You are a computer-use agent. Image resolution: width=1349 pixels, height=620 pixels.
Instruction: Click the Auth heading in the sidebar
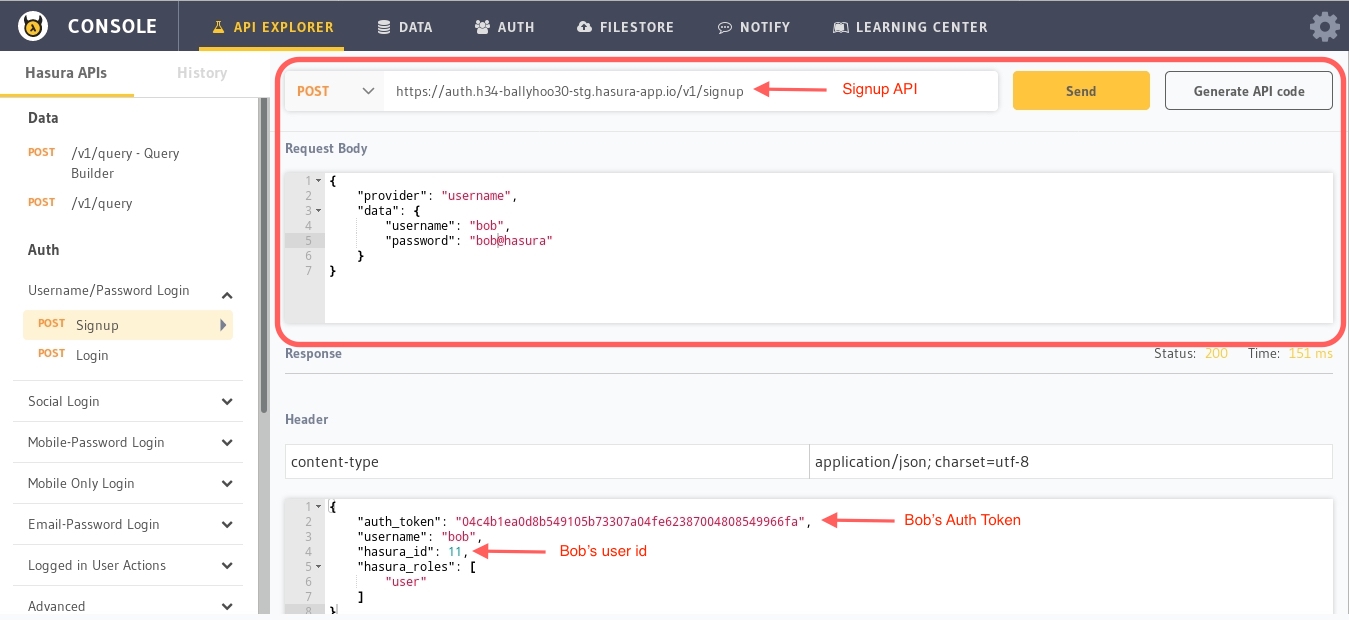coord(43,250)
